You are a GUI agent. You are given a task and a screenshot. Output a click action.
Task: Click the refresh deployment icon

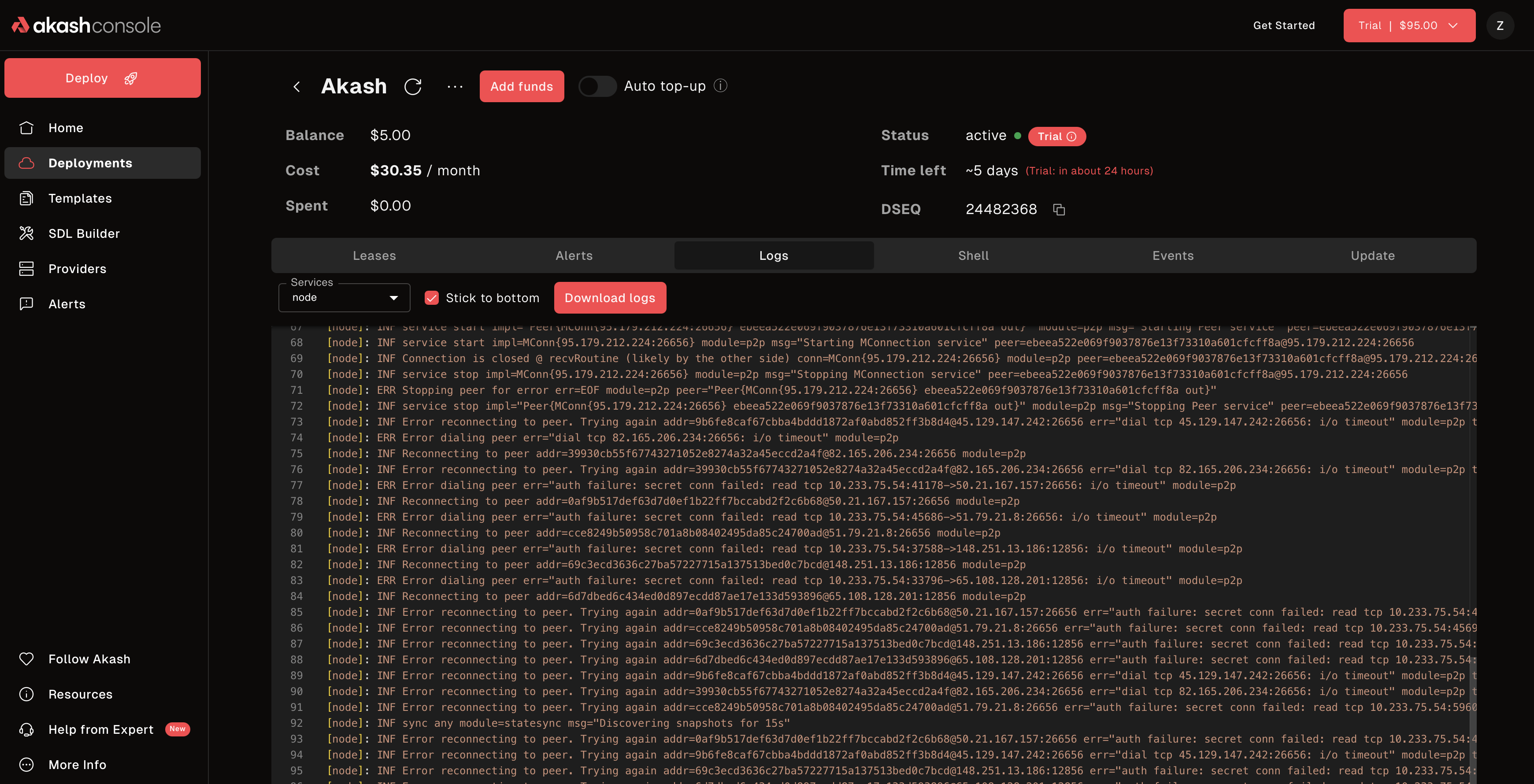click(414, 86)
